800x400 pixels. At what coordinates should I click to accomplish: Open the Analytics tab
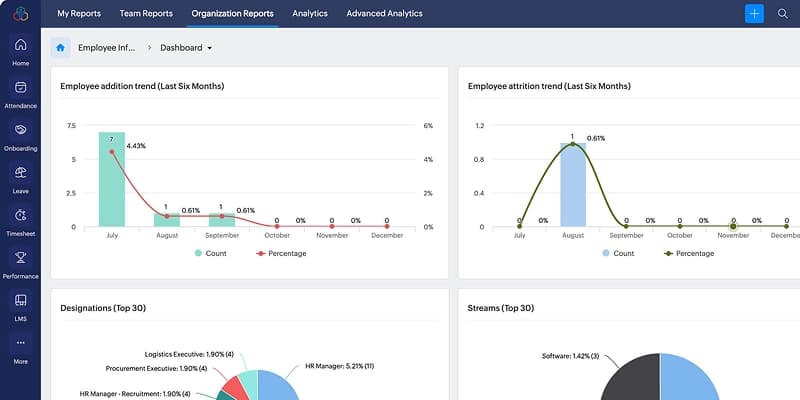(x=310, y=13)
